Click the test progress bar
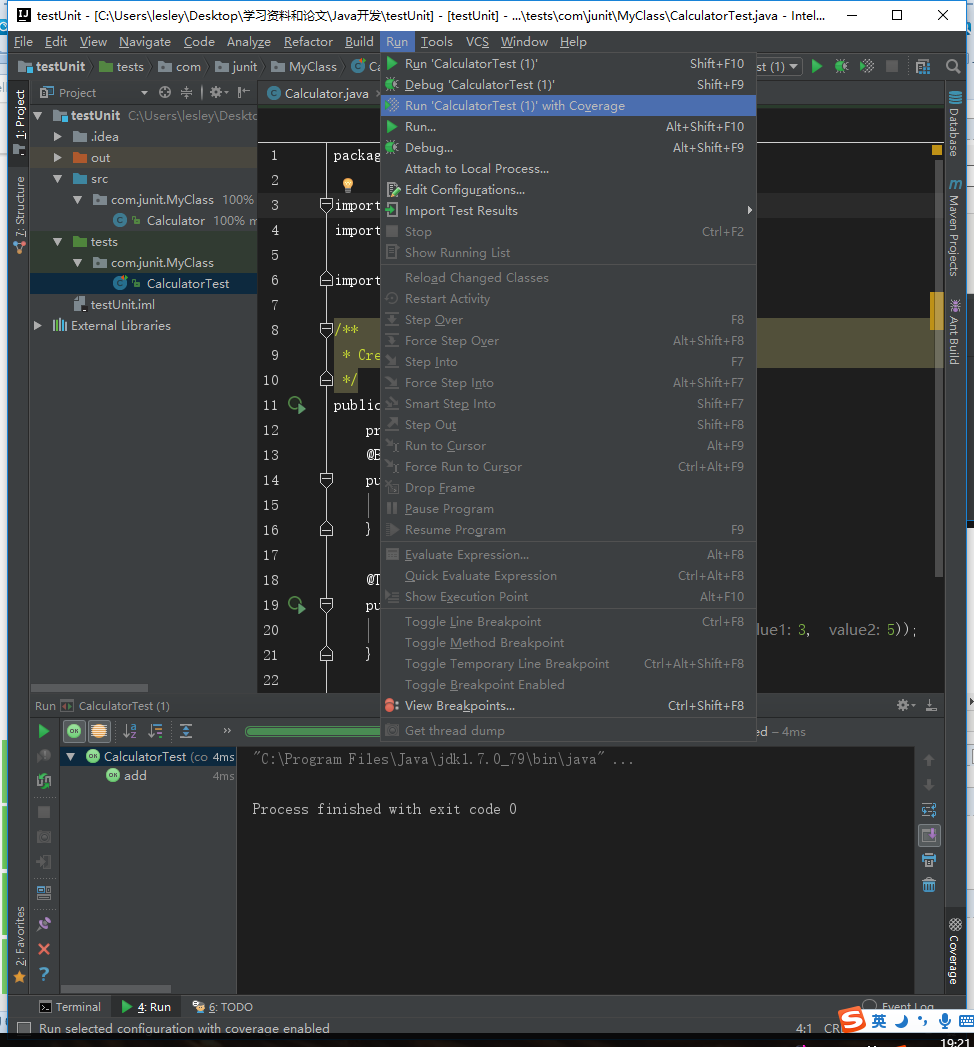 point(312,732)
